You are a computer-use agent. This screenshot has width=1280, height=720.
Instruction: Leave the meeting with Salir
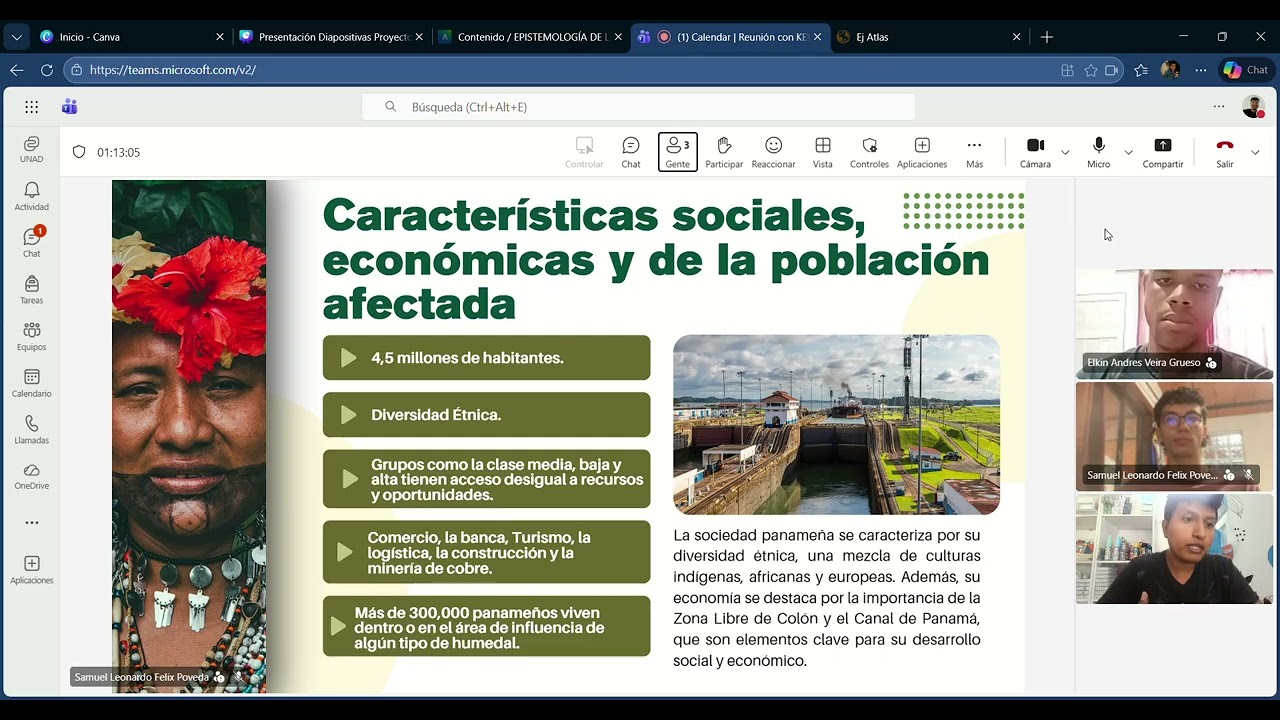point(1225,152)
